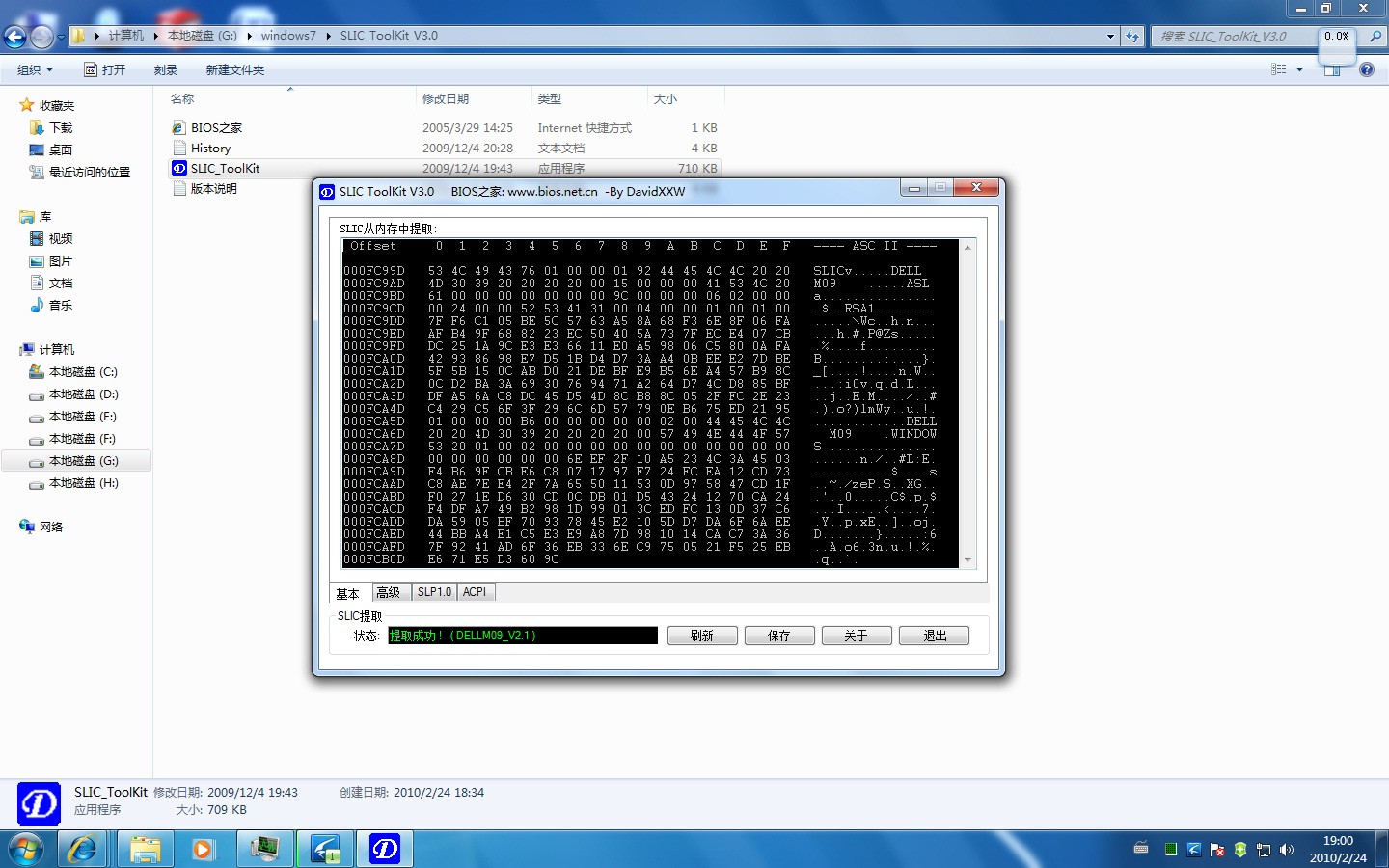The image size is (1389, 868).
Task: Open 本地磁盘 (E:) in navigation pane
Action: pyautogui.click(x=84, y=416)
